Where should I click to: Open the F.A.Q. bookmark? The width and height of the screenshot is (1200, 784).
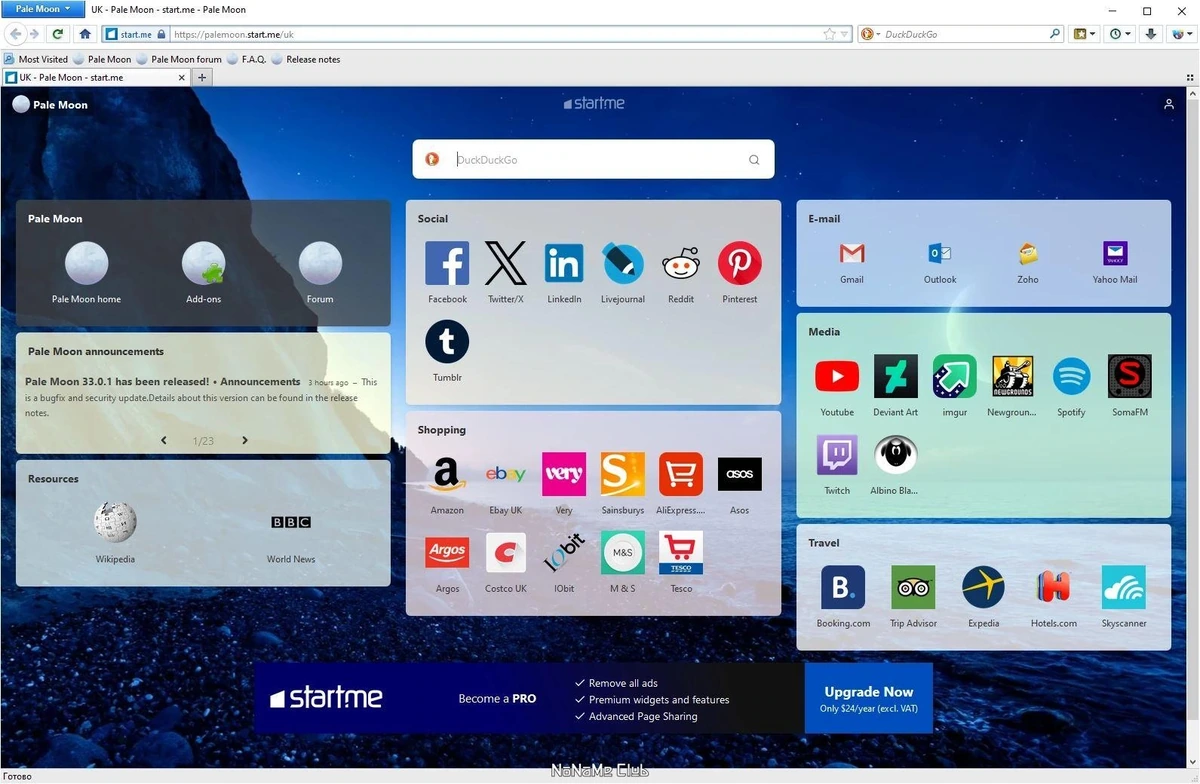(x=247, y=59)
